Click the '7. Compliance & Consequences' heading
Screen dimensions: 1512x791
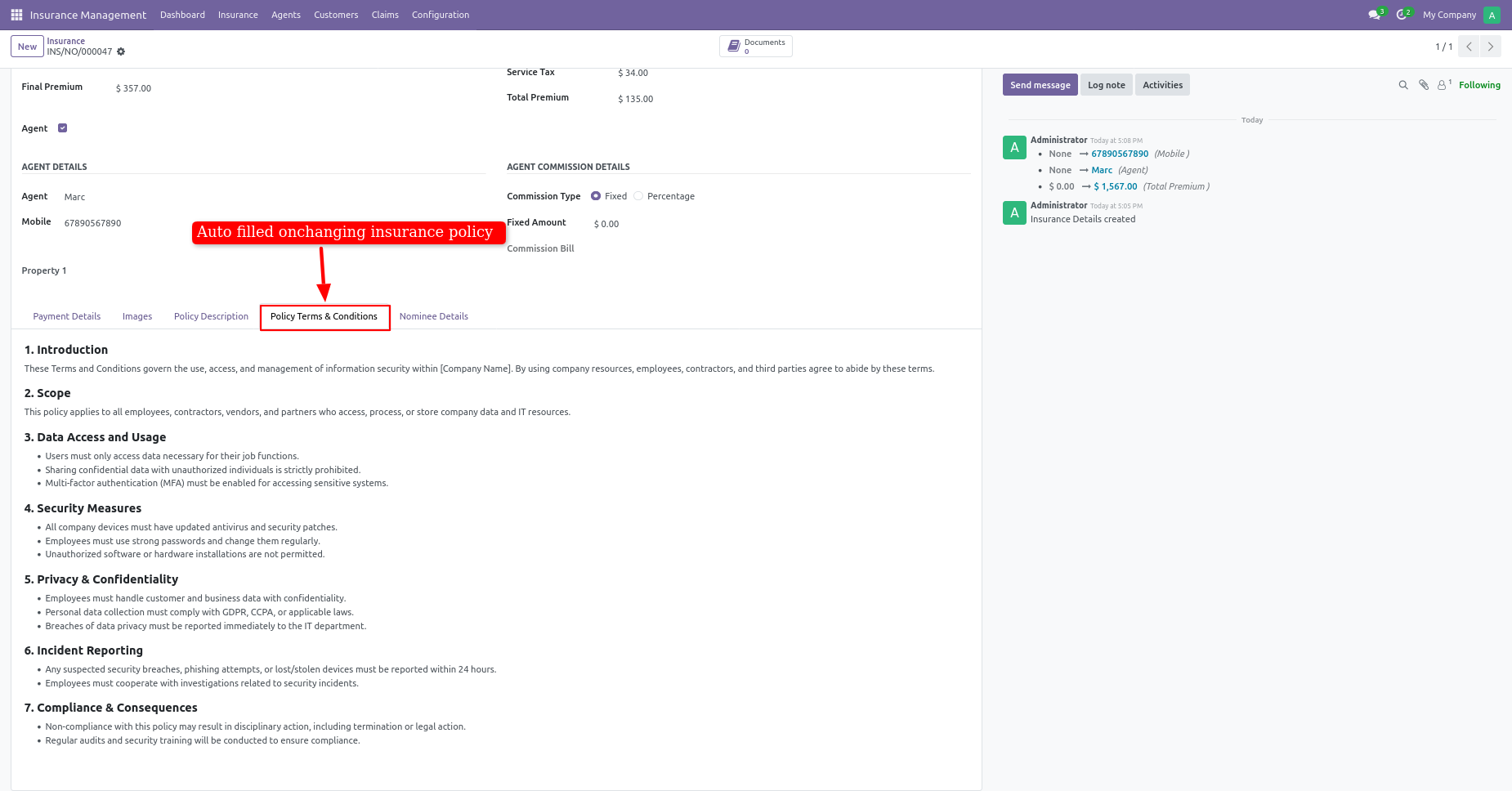pos(111,708)
